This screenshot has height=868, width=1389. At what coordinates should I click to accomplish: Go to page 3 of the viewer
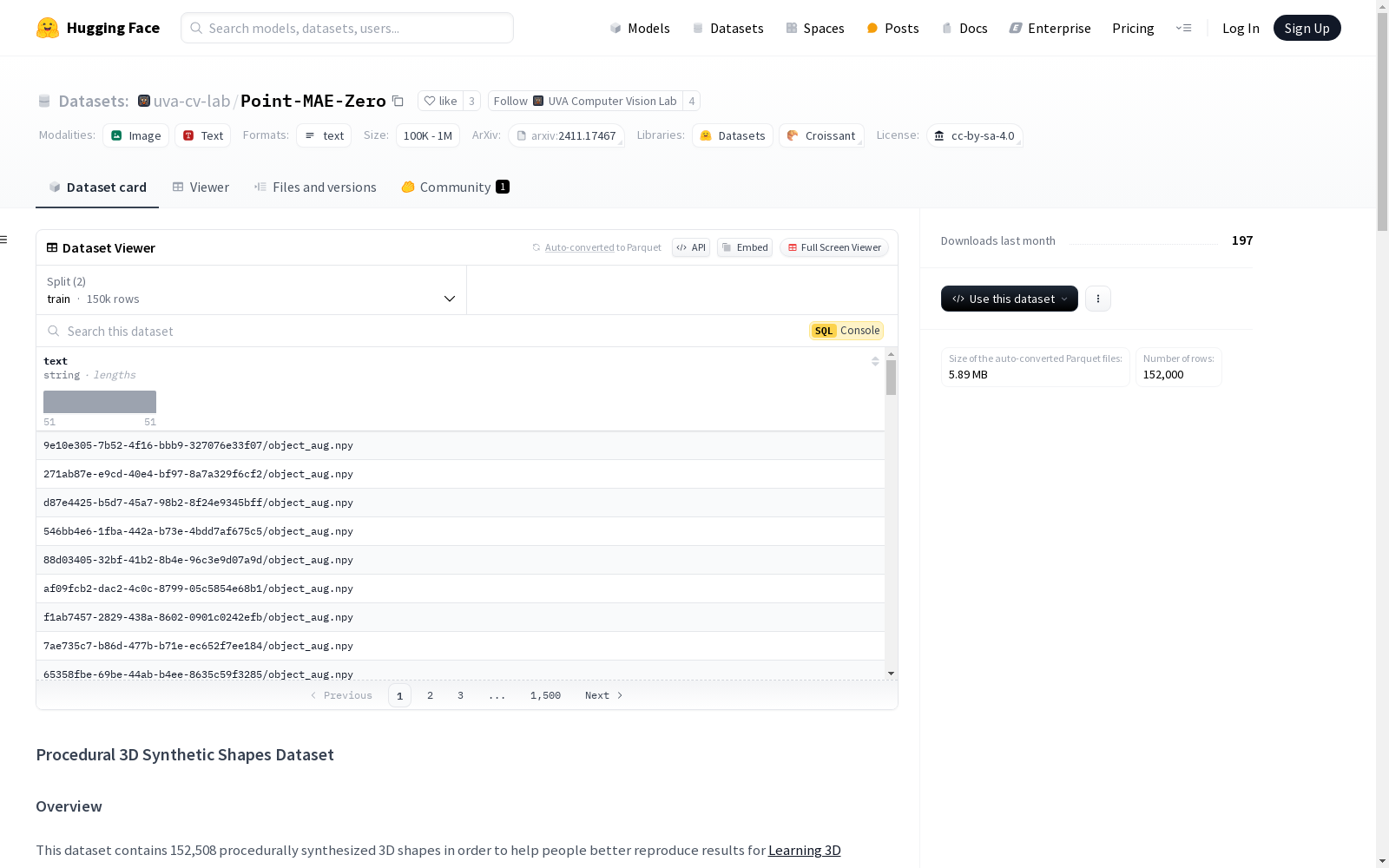point(460,695)
